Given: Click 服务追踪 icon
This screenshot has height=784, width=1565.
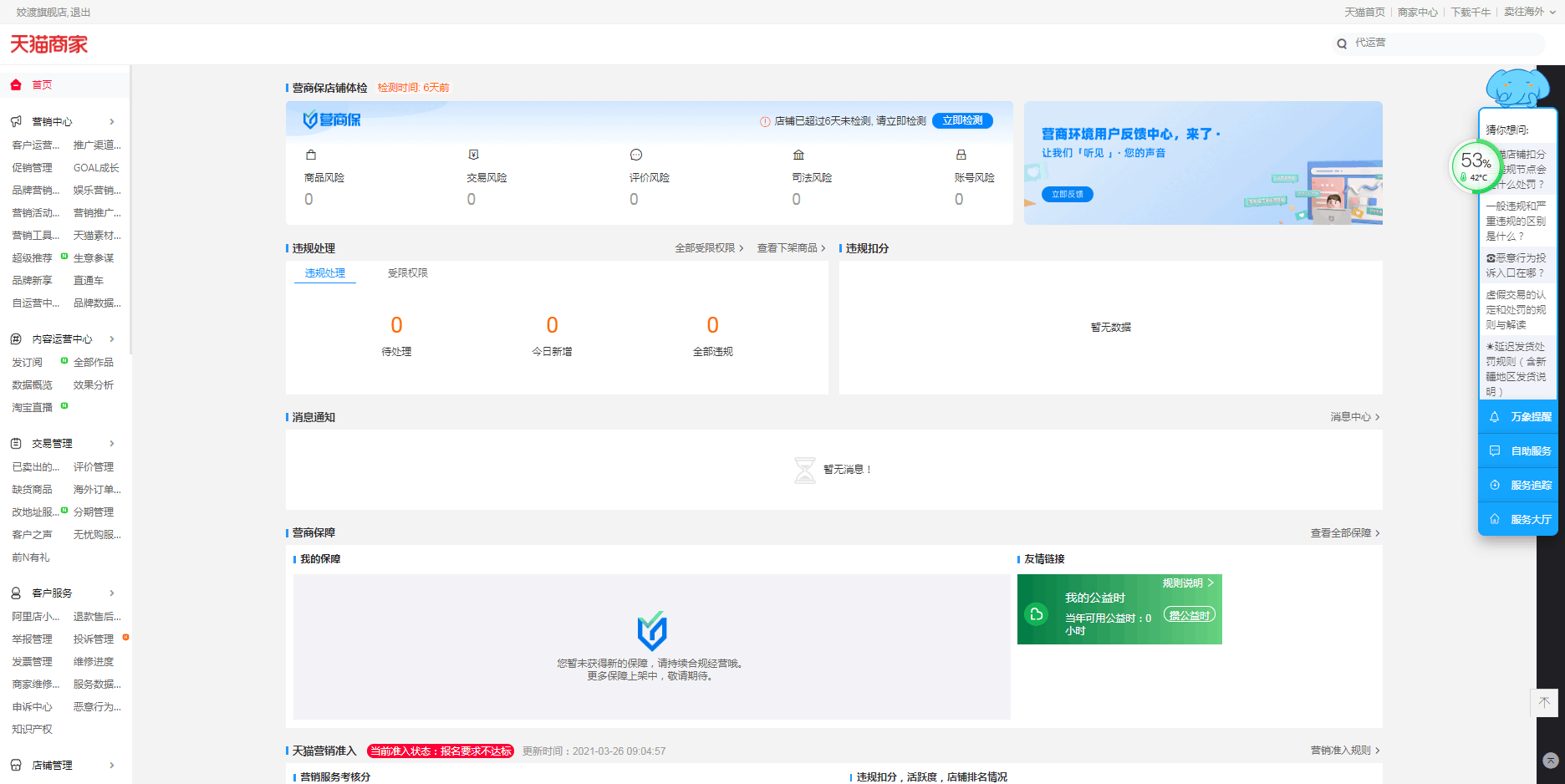Looking at the screenshot, I should pyautogui.click(x=1495, y=485).
